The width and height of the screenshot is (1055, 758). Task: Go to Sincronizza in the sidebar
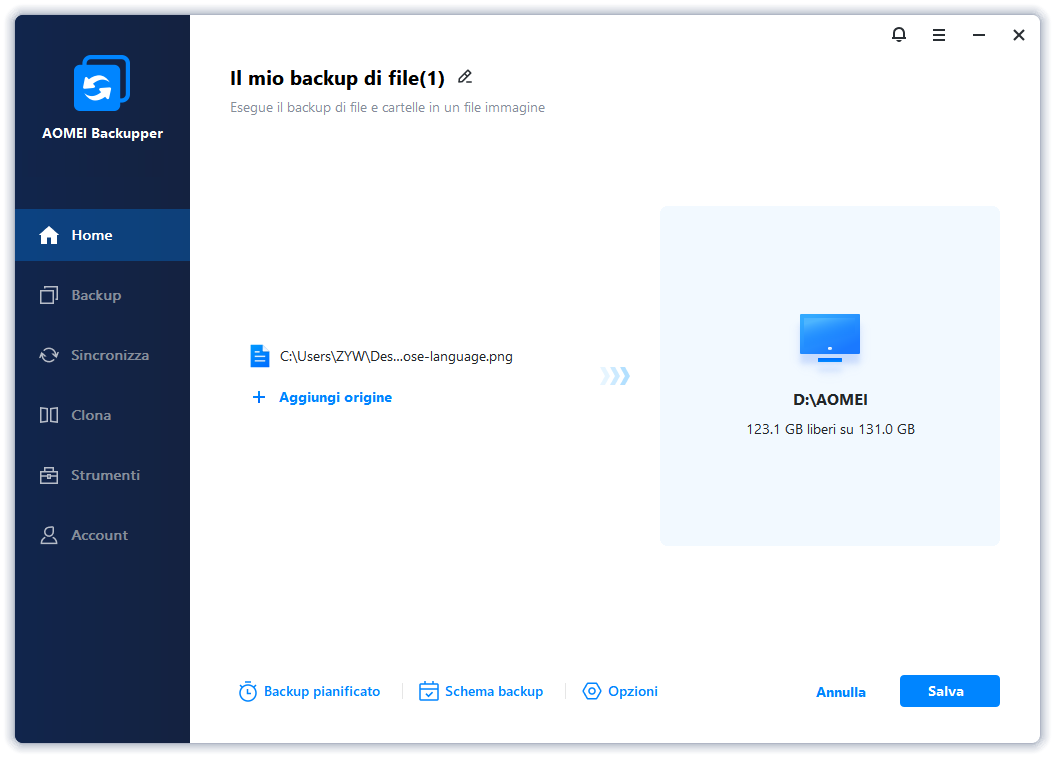(x=102, y=355)
